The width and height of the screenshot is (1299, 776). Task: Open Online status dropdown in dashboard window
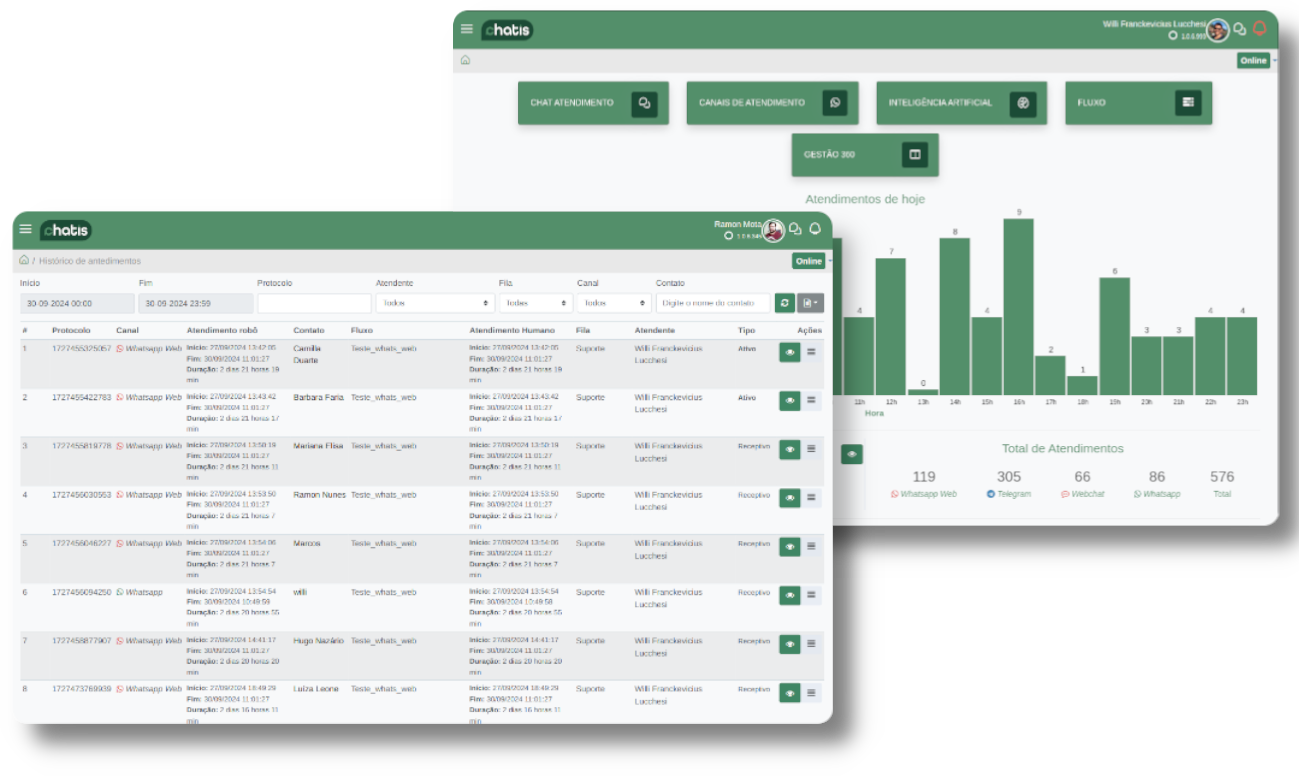(x=1254, y=61)
